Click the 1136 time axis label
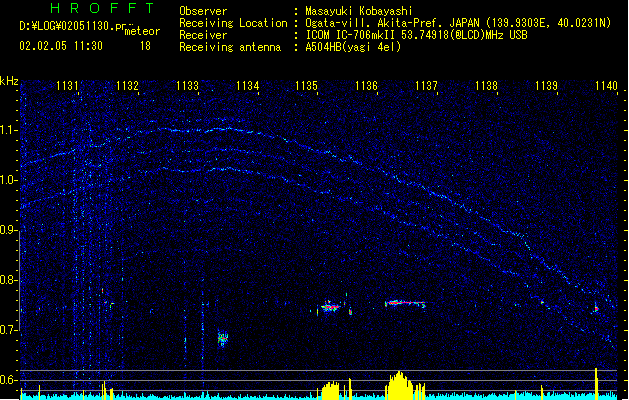Viewport: 629px width, 400px height. tap(366, 86)
